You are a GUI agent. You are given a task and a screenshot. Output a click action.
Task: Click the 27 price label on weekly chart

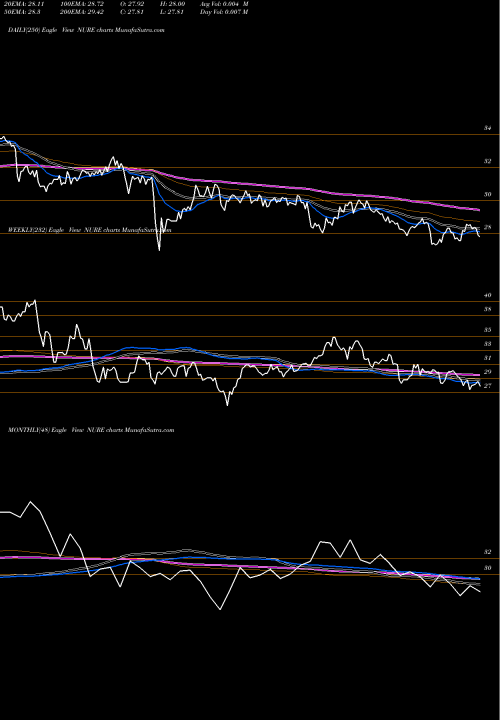tap(488, 386)
